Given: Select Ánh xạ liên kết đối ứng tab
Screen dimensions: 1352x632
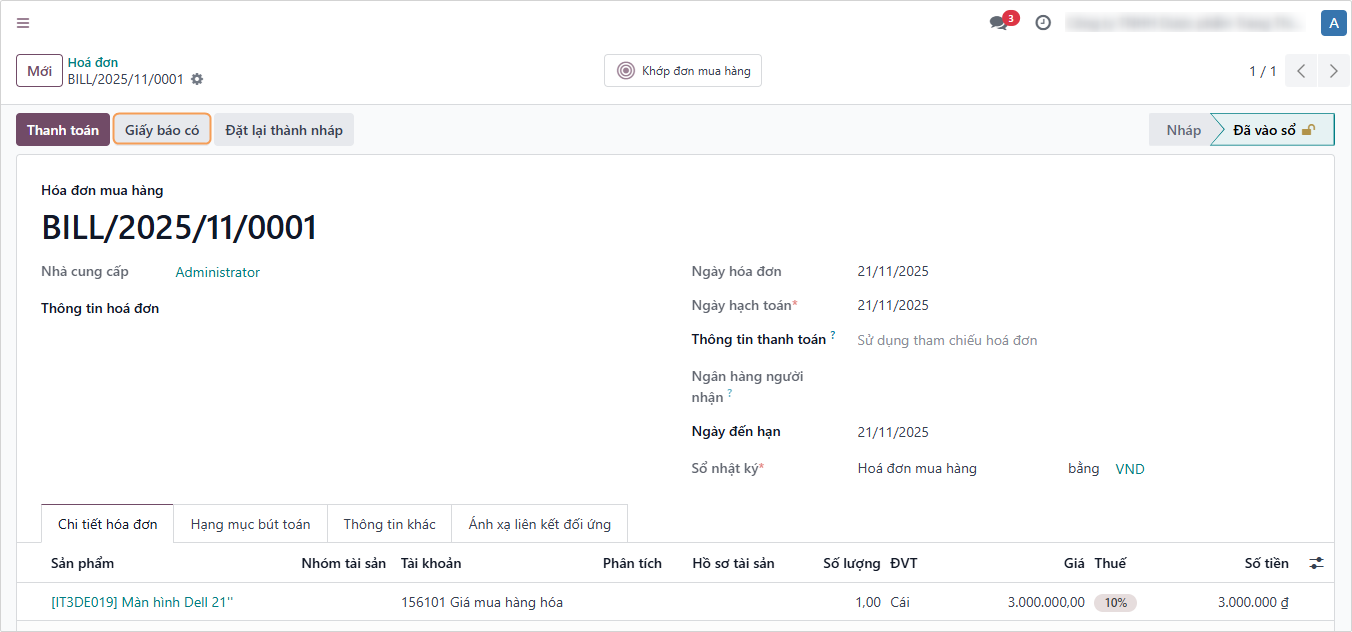Looking at the screenshot, I should 539,524.
